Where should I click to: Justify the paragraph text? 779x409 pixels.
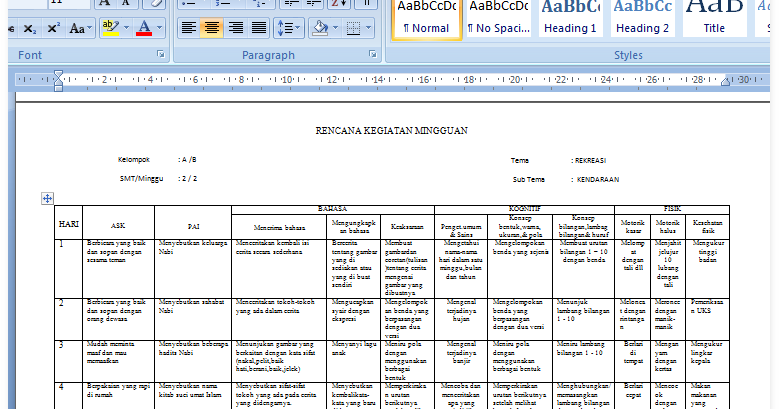(x=259, y=28)
